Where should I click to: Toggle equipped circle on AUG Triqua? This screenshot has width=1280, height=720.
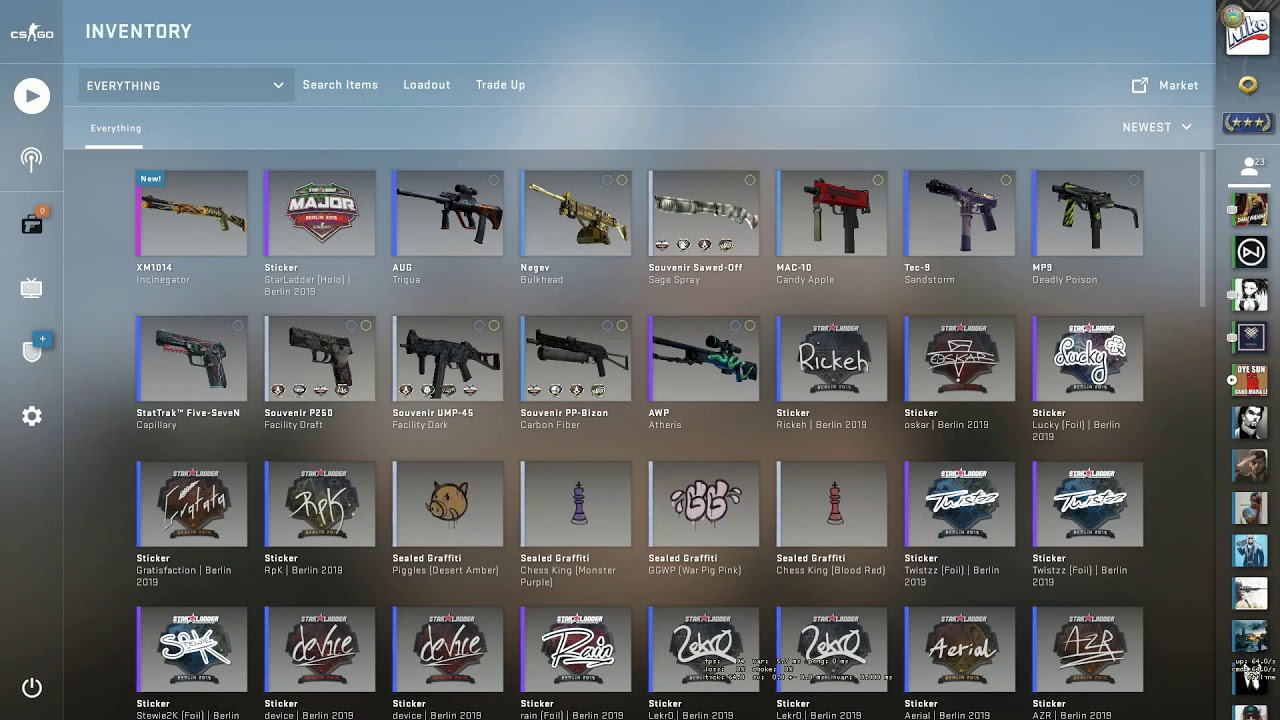point(494,180)
